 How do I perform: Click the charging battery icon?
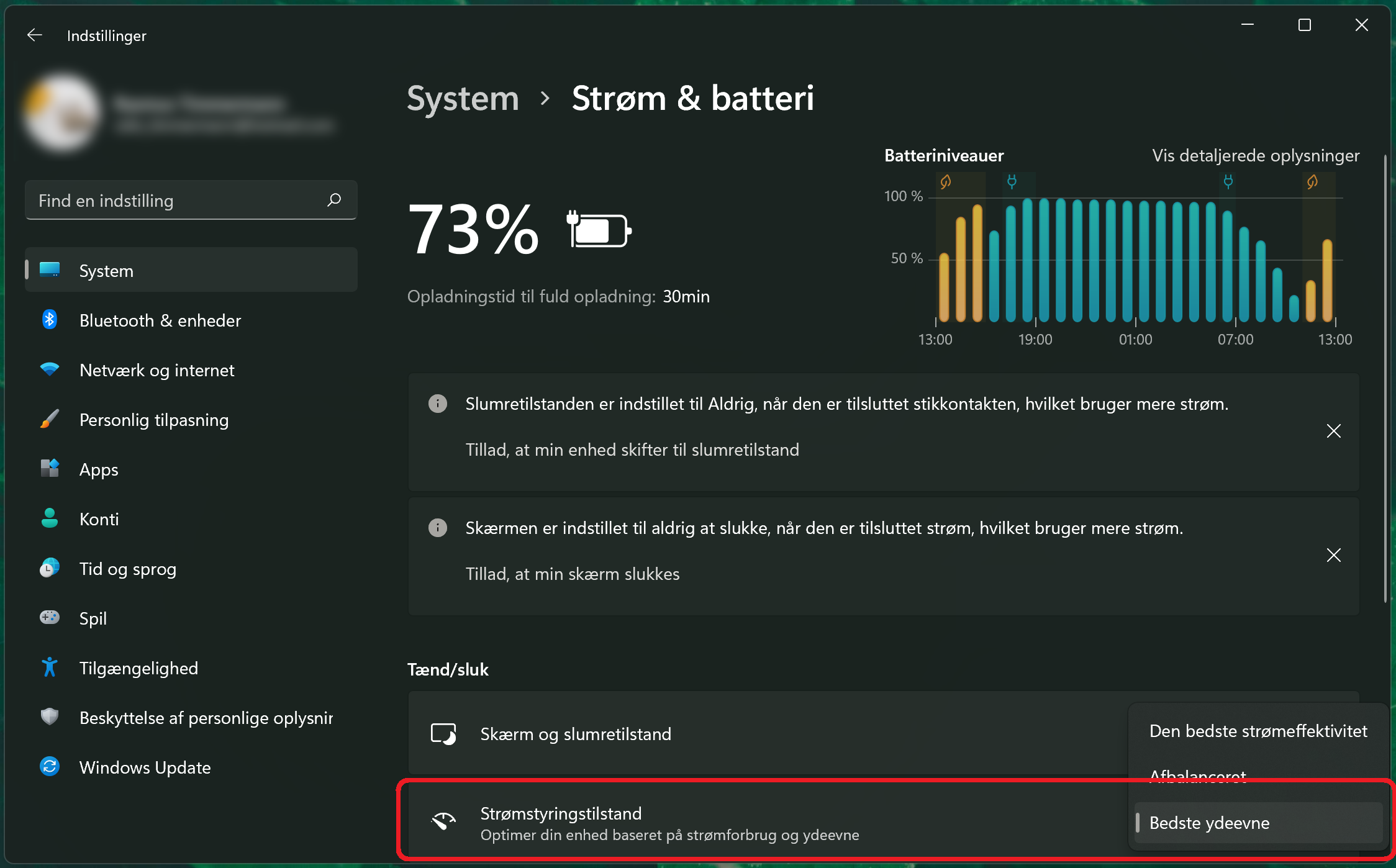point(600,230)
